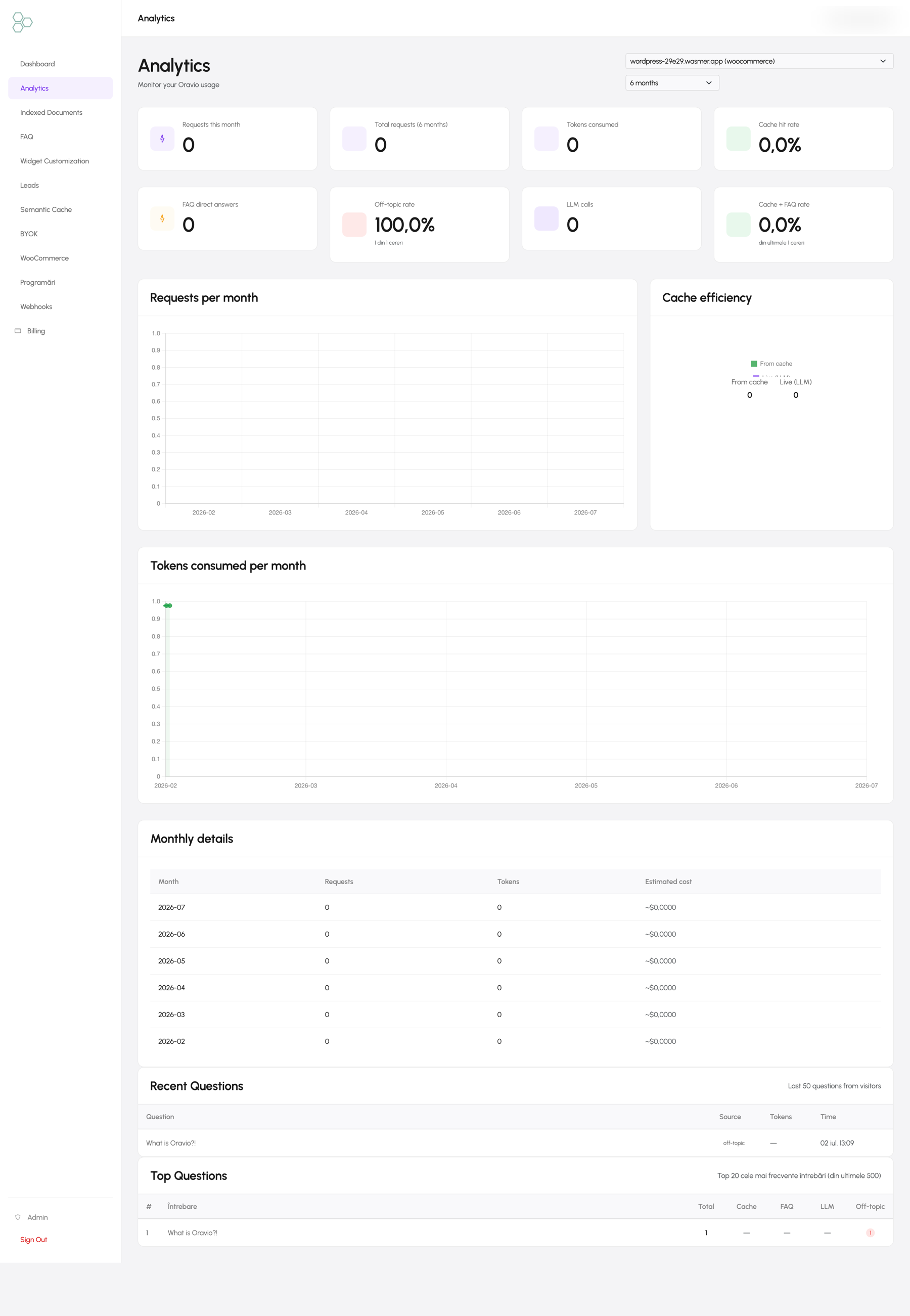The image size is (910, 1316).
Task: Go to Dashboard in the sidebar
Action: (61, 64)
